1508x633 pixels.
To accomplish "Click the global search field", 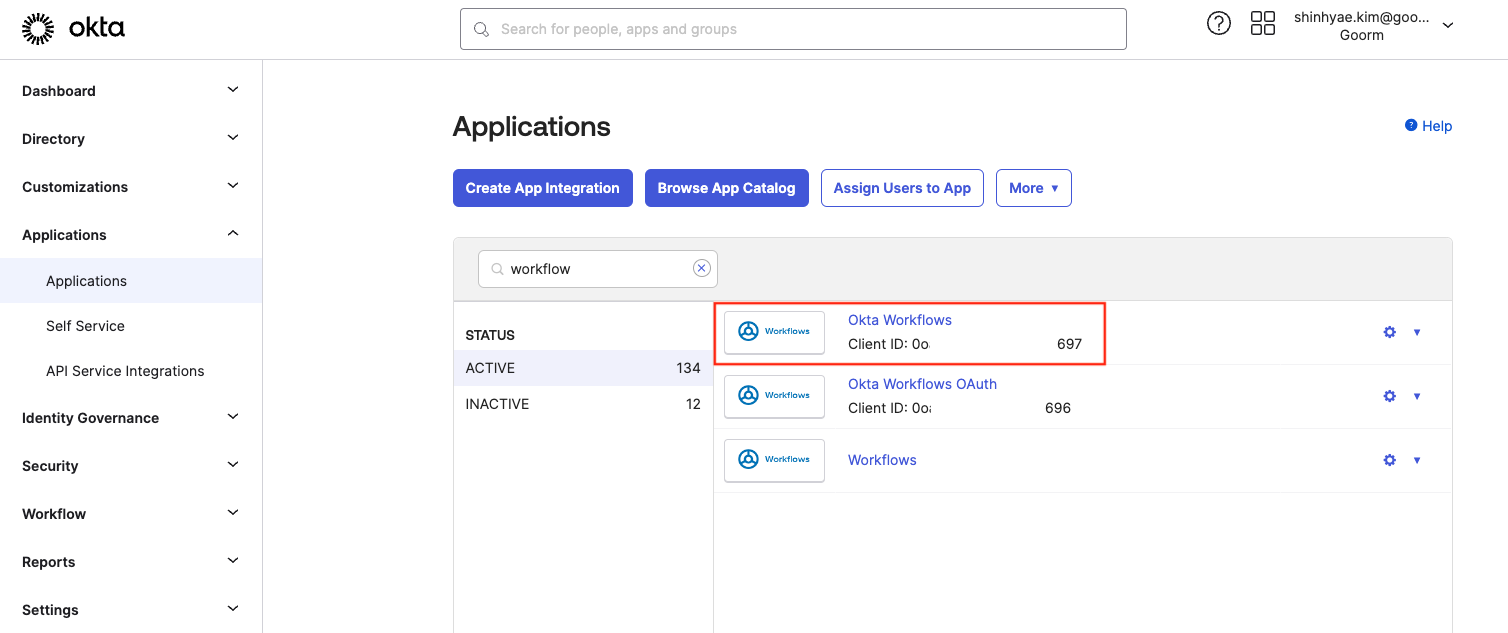I will click(793, 29).
